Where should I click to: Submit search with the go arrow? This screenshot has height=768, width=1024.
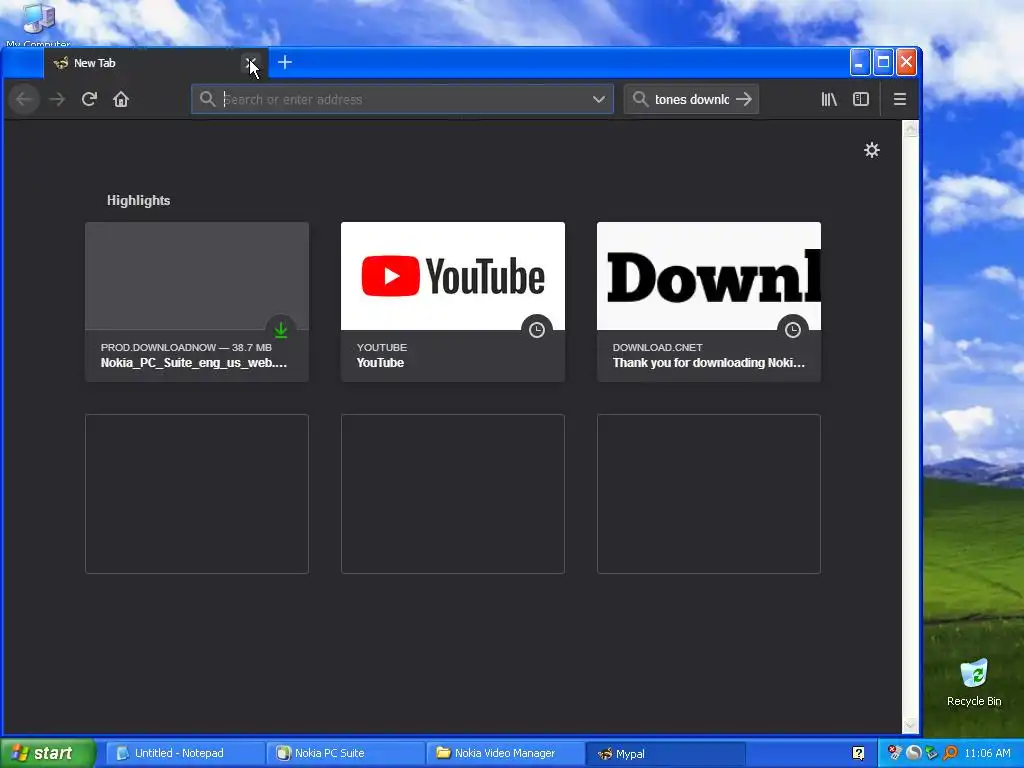coord(744,99)
